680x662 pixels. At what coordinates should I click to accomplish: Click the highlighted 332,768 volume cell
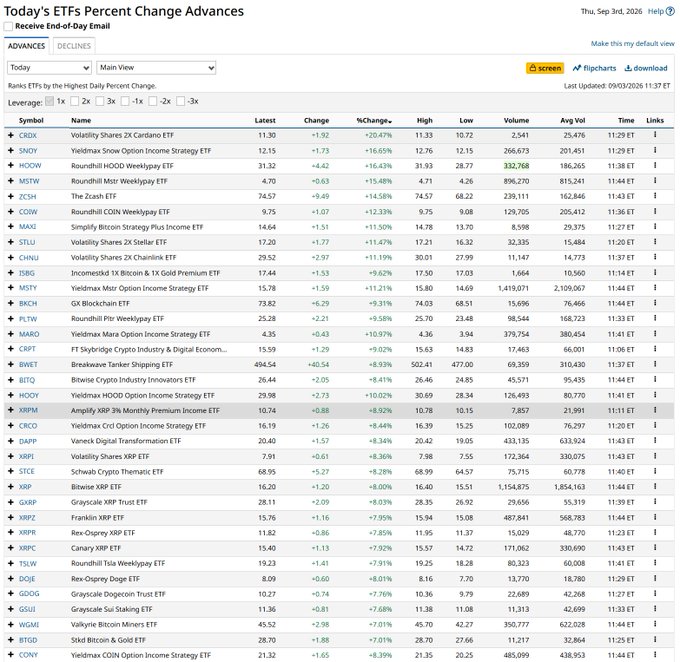[x=516, y=166]
